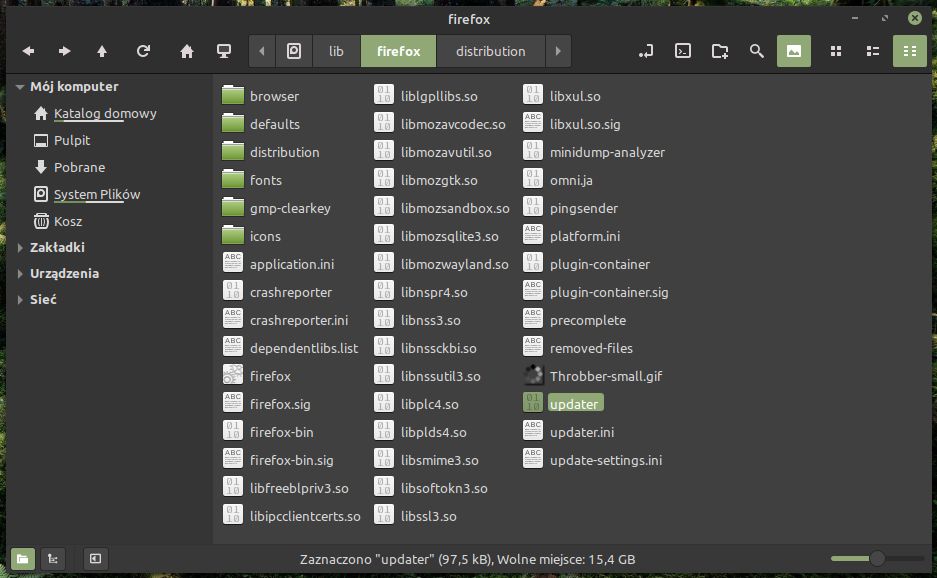Select the plugin-container.sig file
Viewport: 937px width, 578px height.
[596, 292]
